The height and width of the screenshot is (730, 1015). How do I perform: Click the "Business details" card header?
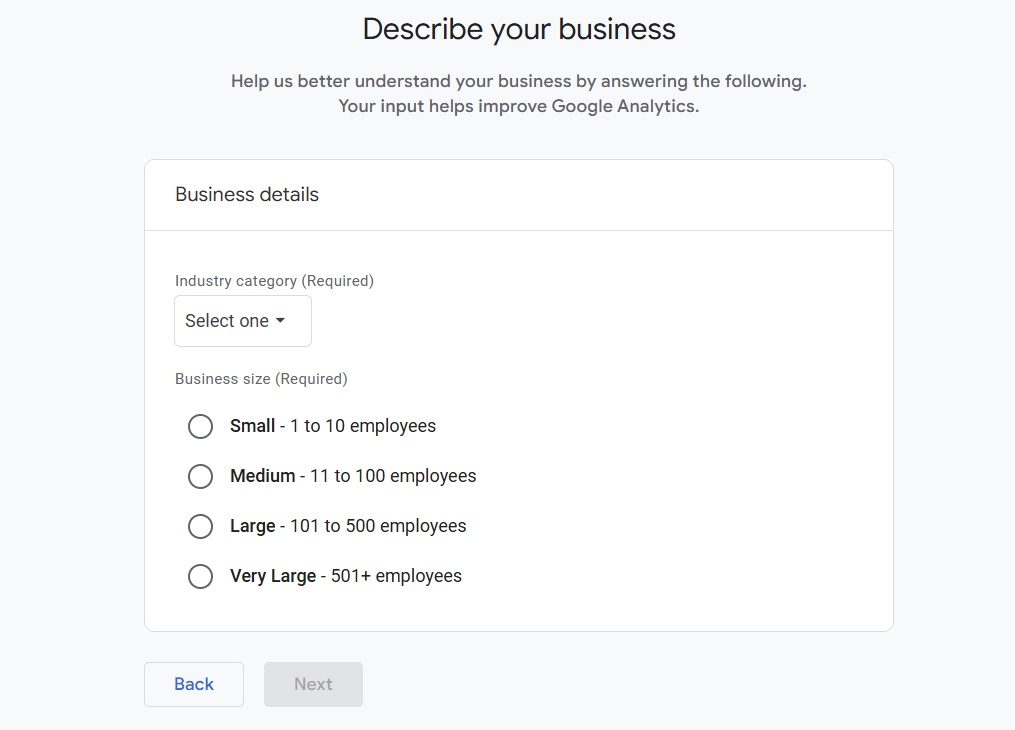pos(247,195)
